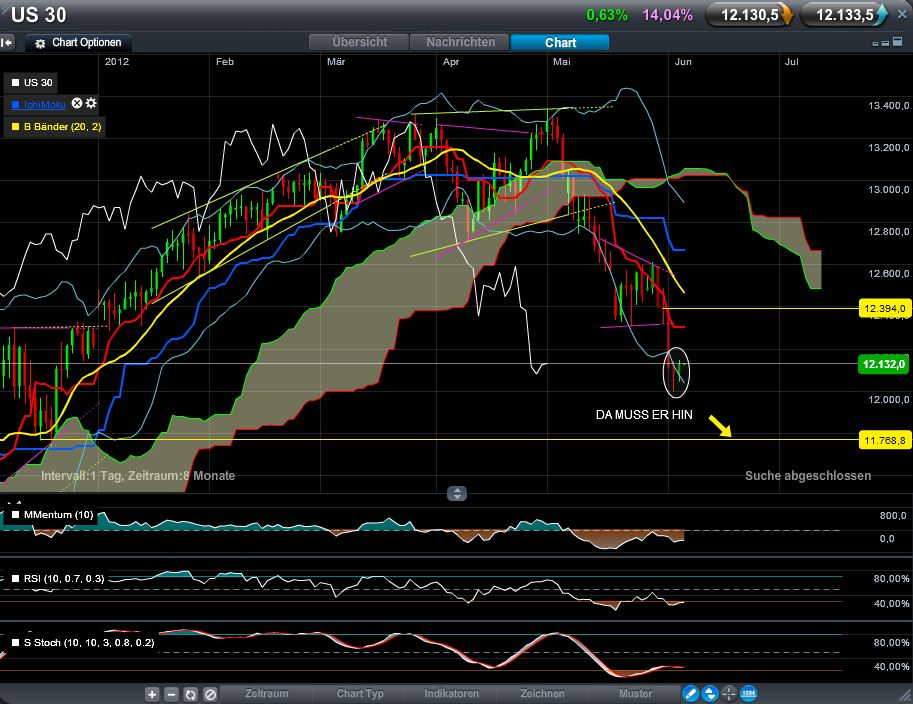The width and height of the screenshot is (913, 704).
Task: Click the green 12.132,0 current price tag
Action: 884,364
